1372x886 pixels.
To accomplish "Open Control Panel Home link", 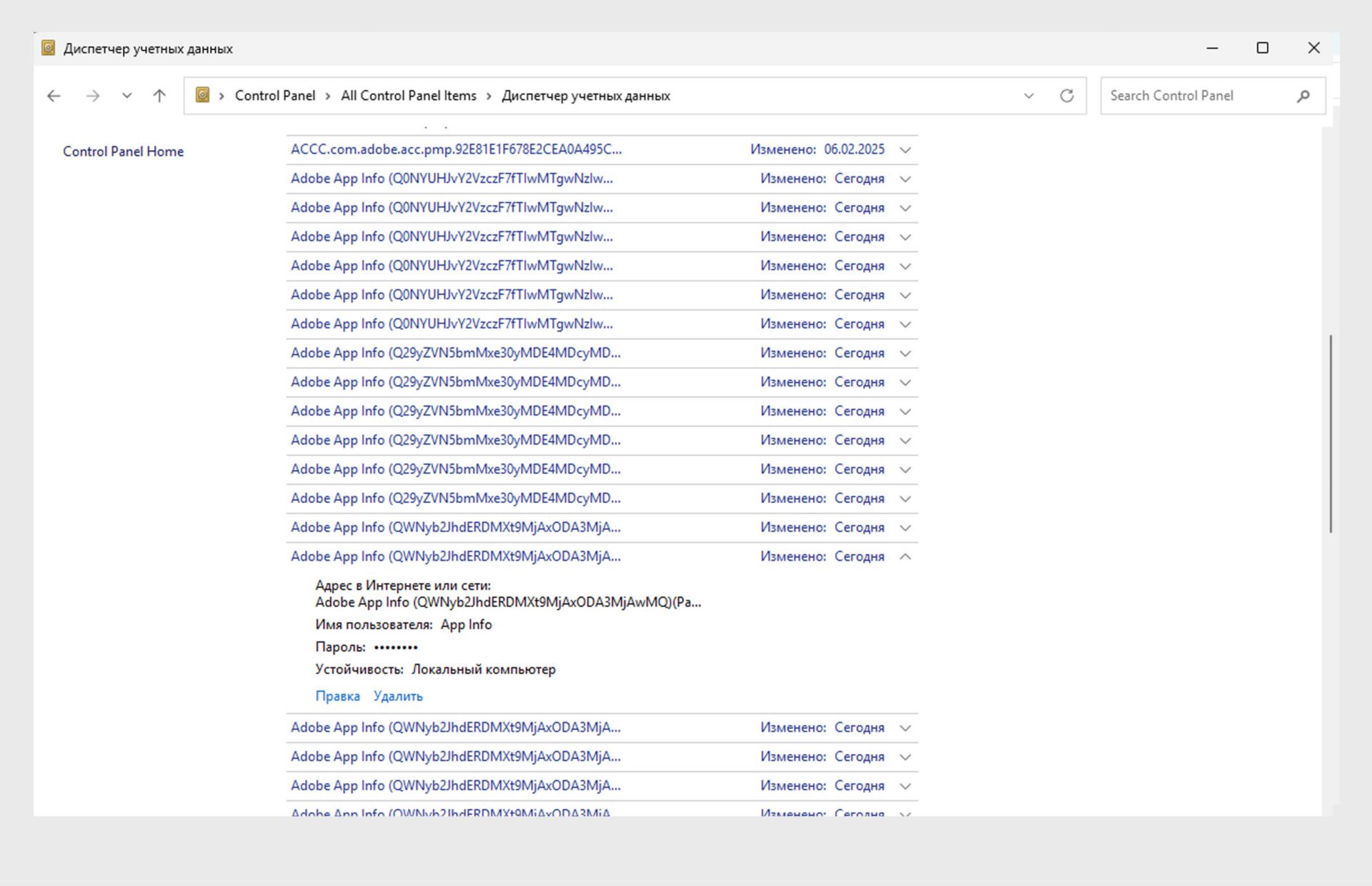I will 123,151.
